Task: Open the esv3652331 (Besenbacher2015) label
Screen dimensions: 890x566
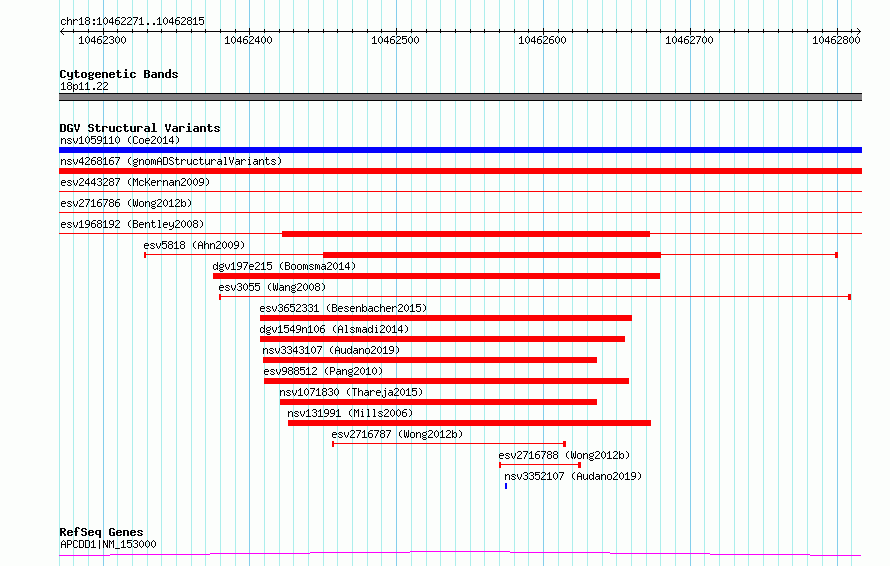Action: click(x=343, y=308)
